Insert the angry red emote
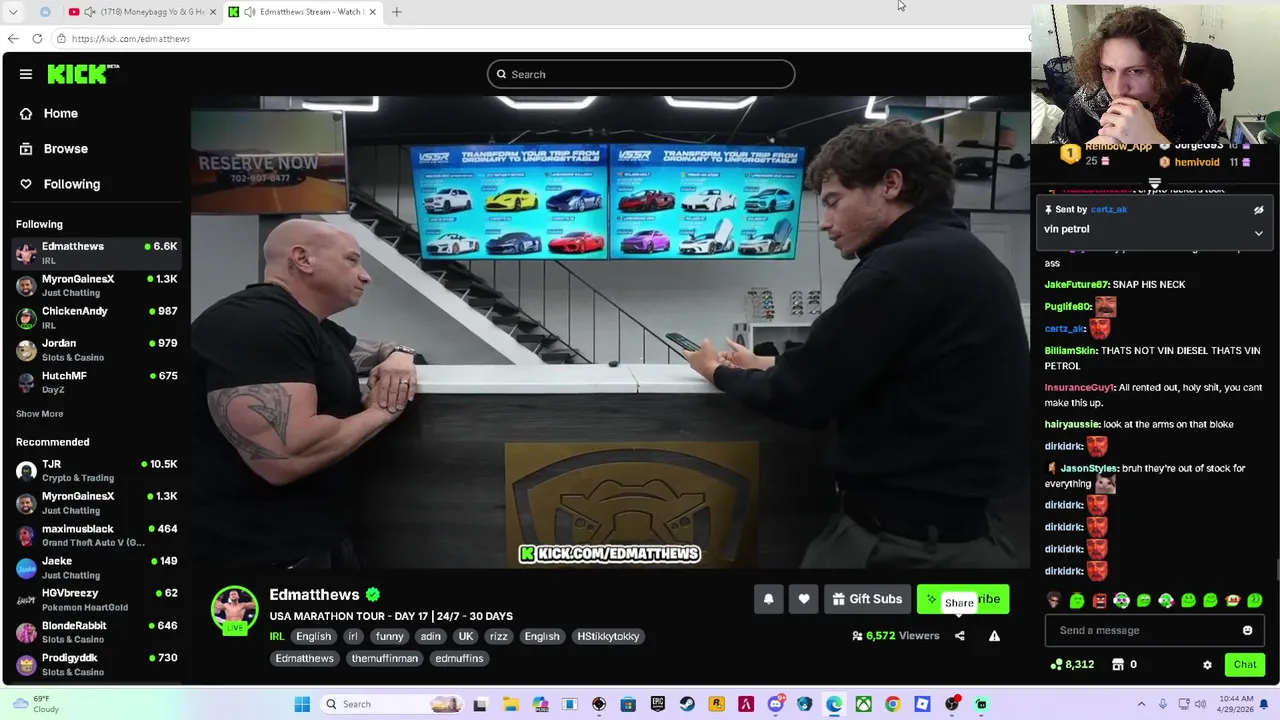Viewport: 1280px width, 720px height. click(x=1099, y=601)
